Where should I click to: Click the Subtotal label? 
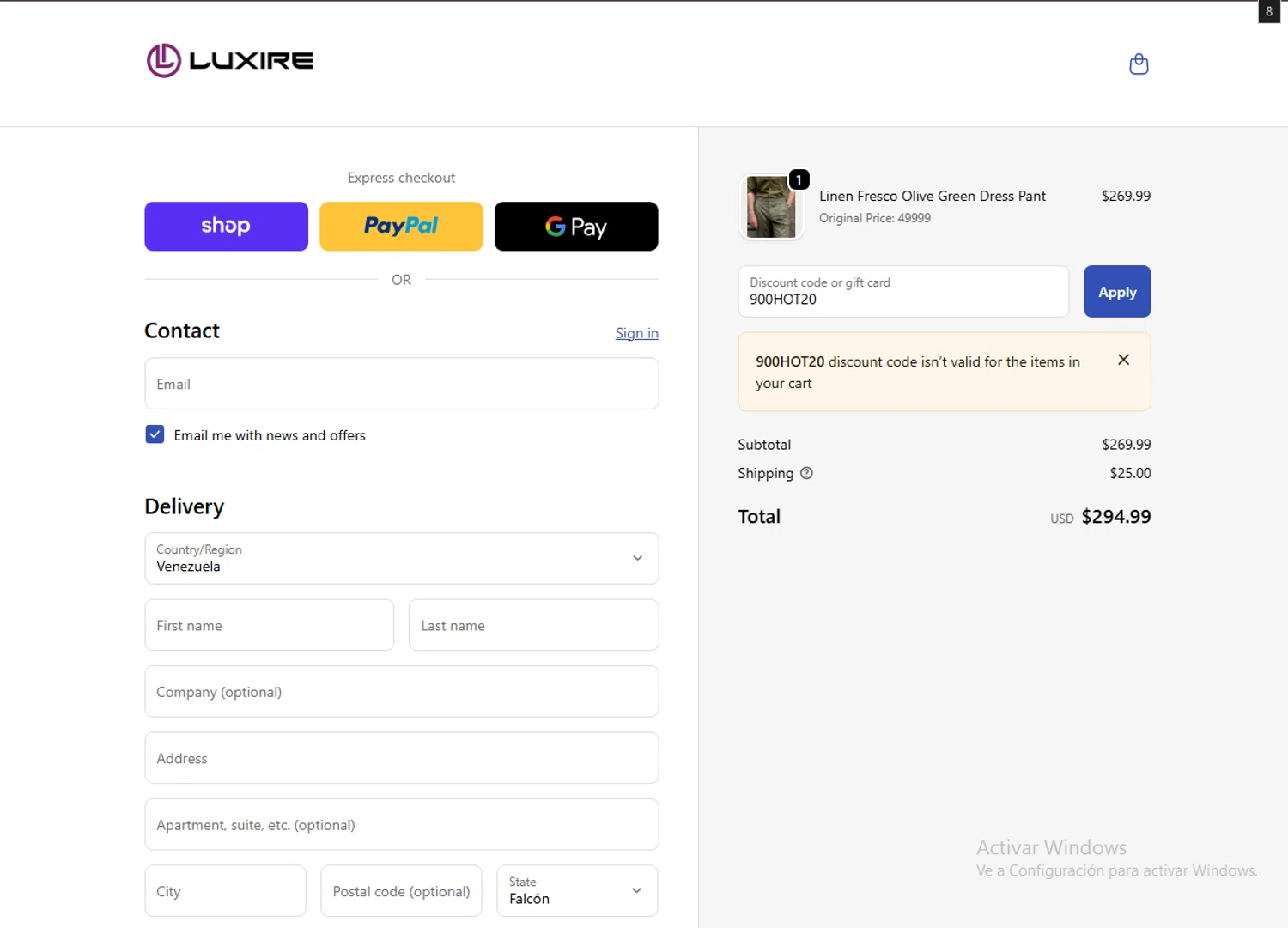click(x=764, y=445)
